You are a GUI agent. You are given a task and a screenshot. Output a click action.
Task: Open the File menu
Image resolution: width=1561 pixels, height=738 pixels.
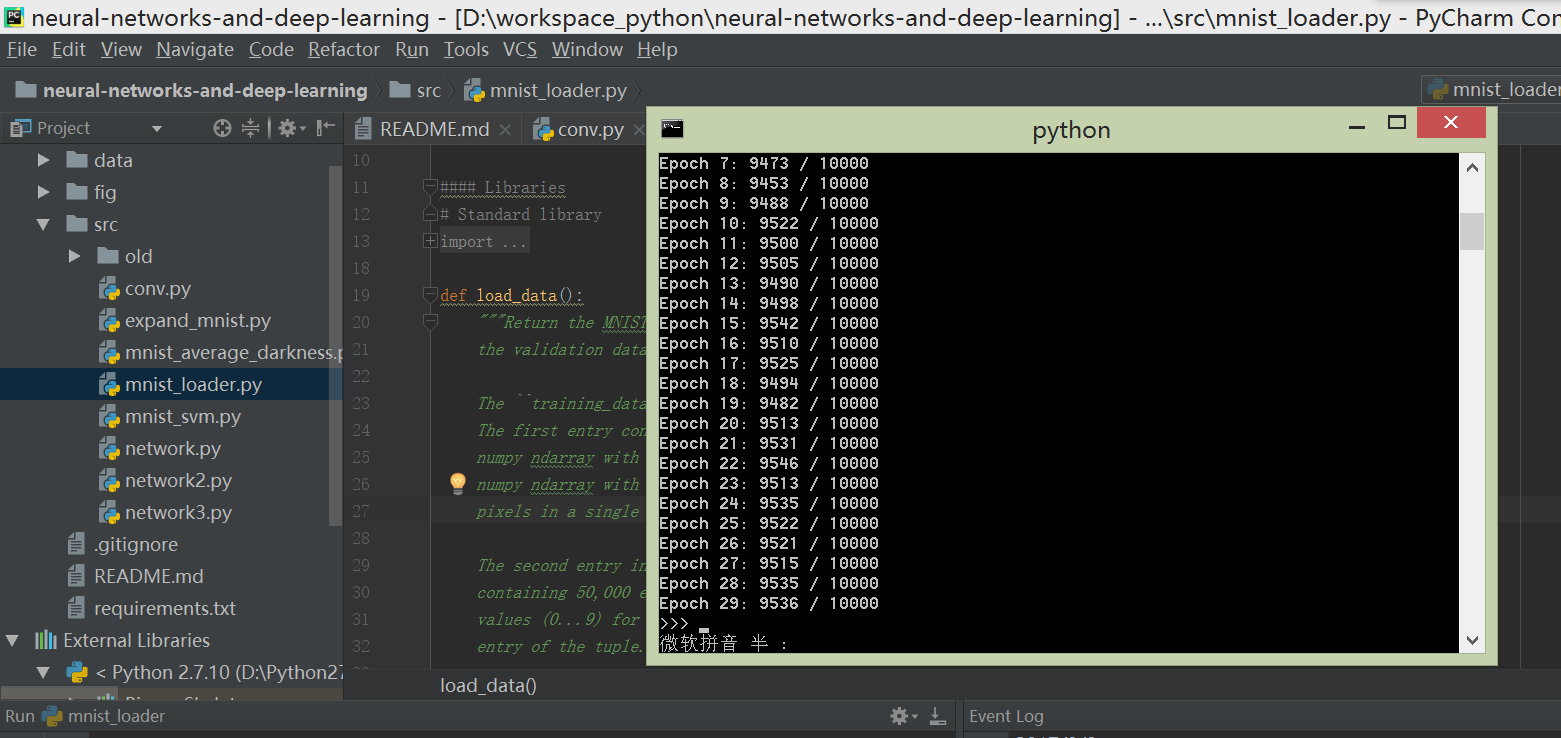point(21,49)
